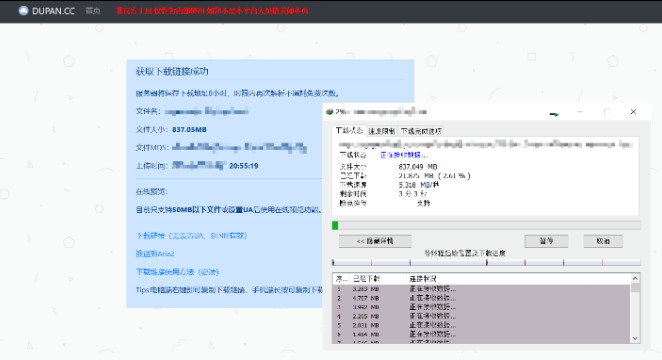Screen dimensions: 662x360
Task: Click the 推送到Aria2 link
Action: click(x=155, y=254)
